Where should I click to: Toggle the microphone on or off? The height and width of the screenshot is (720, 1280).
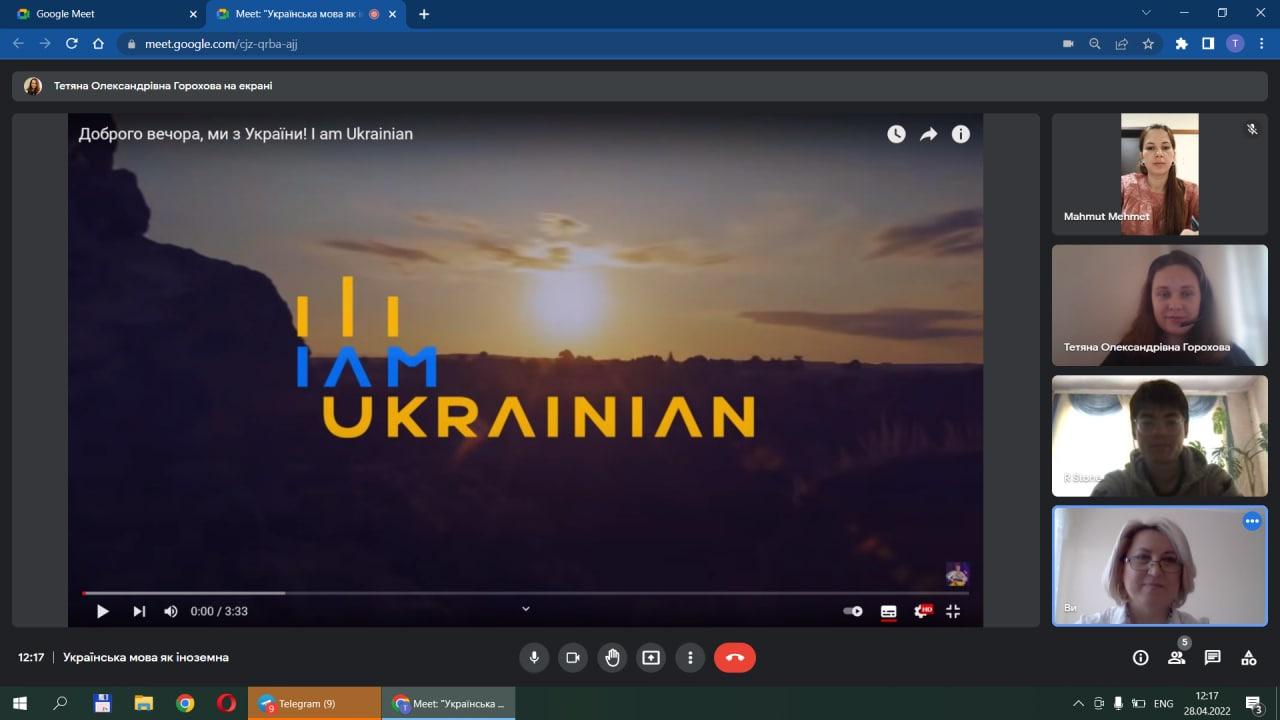(534, 657)
